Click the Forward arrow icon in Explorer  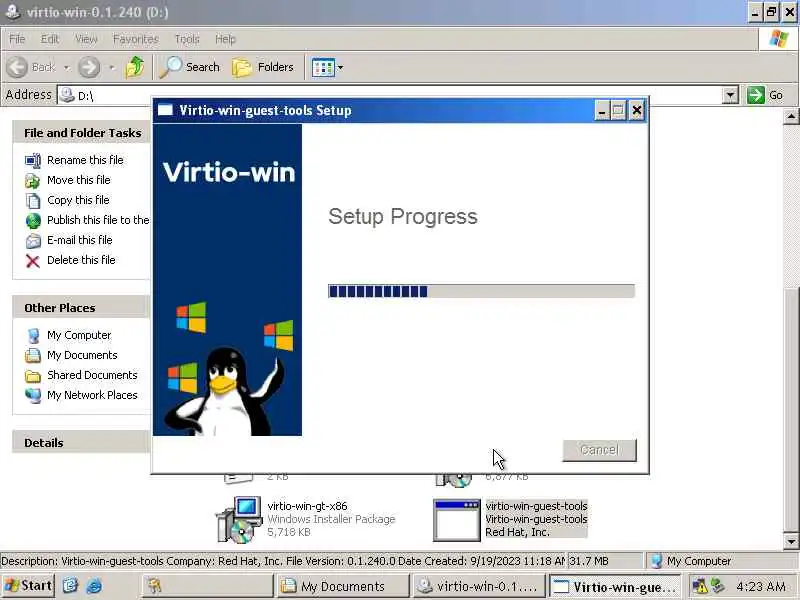[x=89, y=67]
